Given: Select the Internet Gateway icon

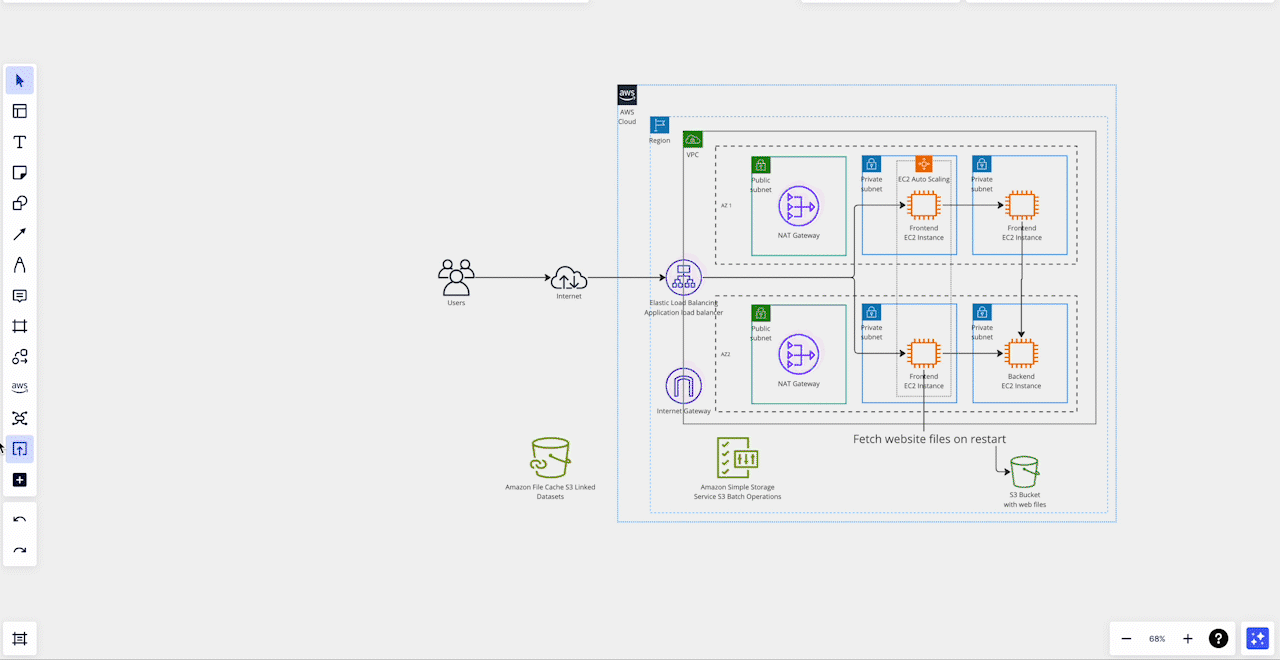Looking at the screenshot, I should point(684,386).
